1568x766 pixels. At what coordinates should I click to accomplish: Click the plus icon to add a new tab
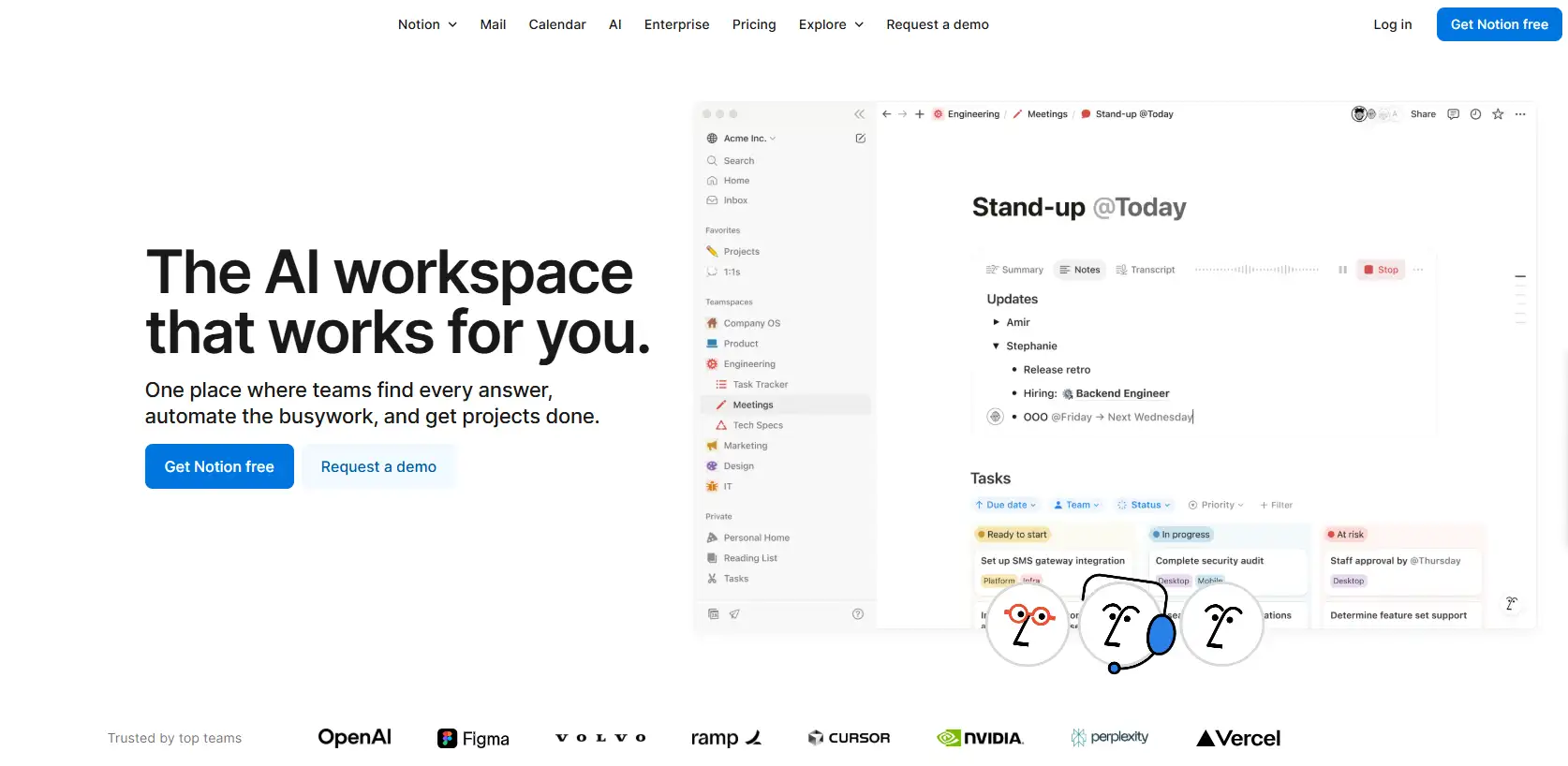click(920, 114)
